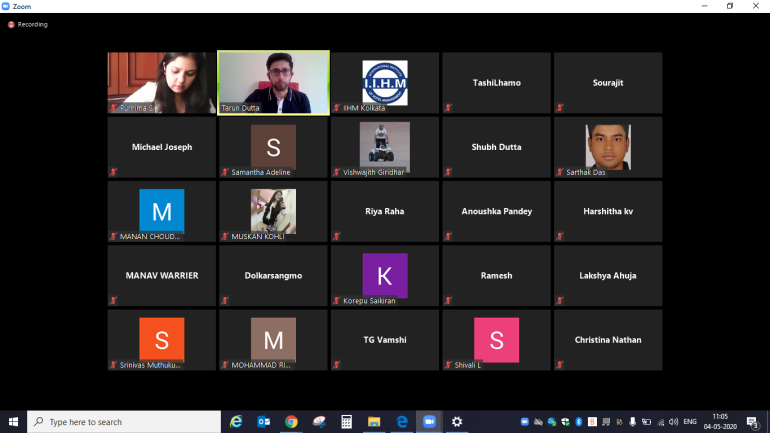Select Tarun Dutta's active video tile
This screenshot has width=770, height=433.
coord(273,82)
